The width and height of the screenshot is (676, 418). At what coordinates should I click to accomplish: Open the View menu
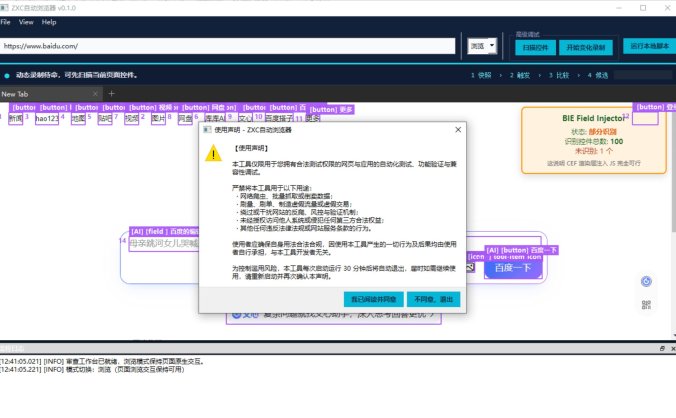[x=26, y=22]
